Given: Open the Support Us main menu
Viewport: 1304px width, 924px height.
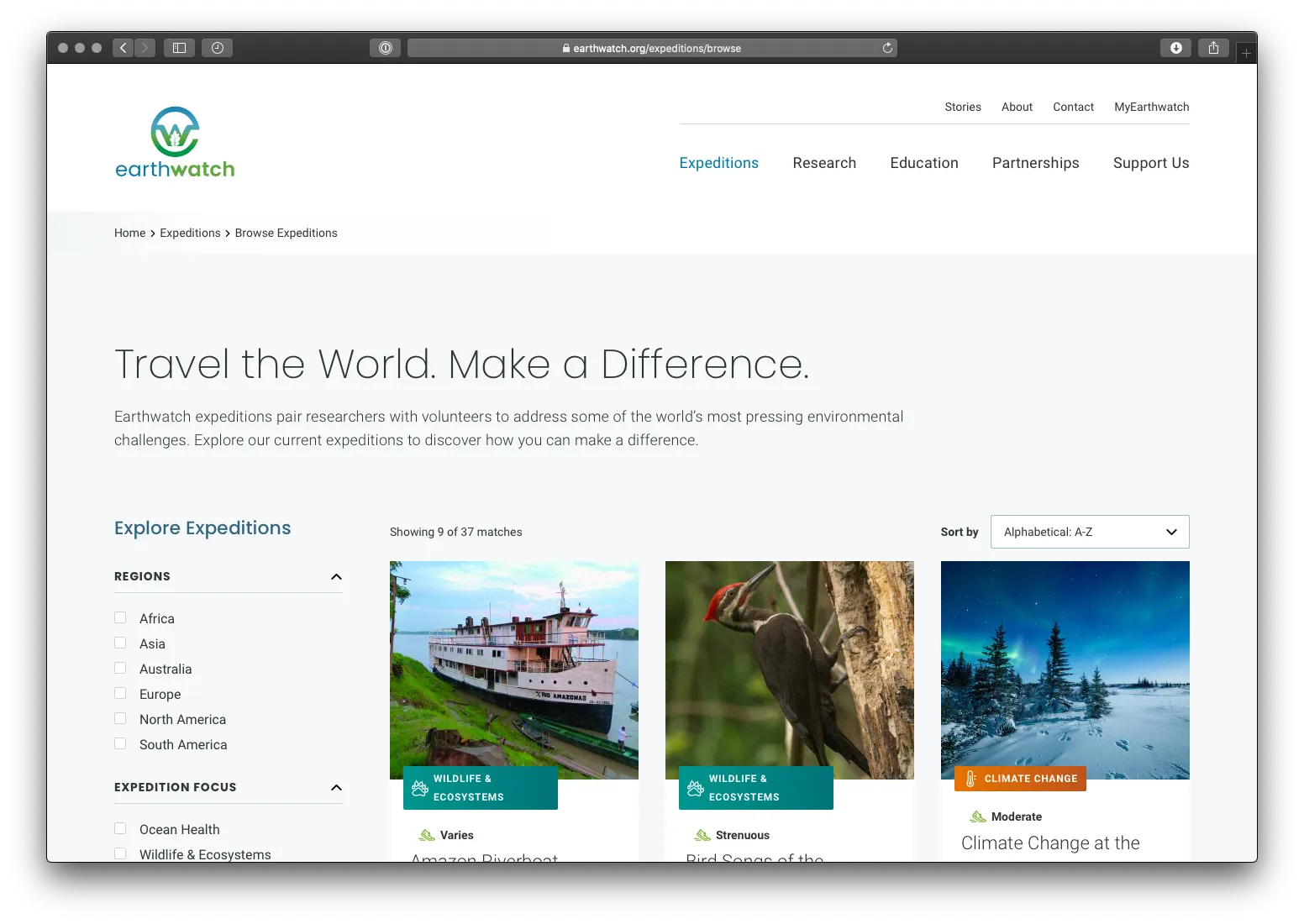Looking at the screenshot, I should click(x=1151, y=163).
